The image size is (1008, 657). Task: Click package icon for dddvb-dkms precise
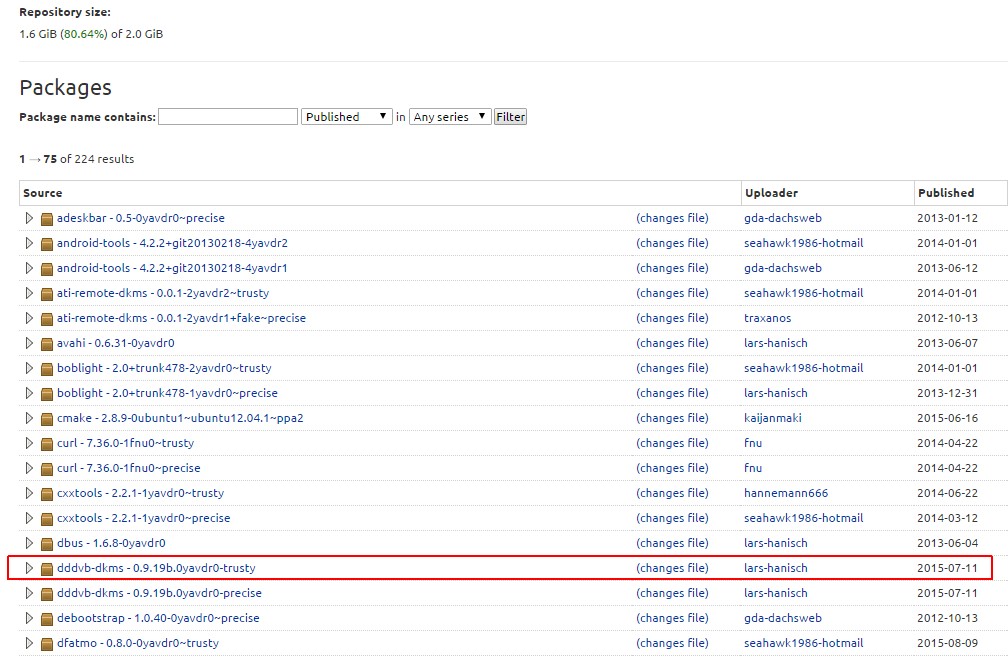coord(47,595)
